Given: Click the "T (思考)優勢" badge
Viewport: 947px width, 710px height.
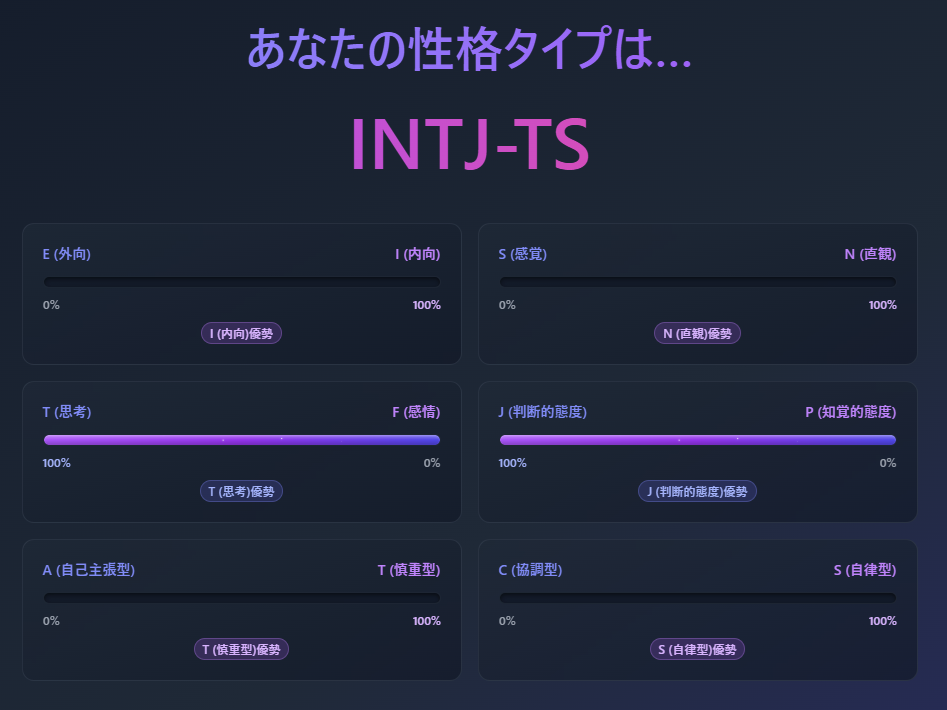Looking at the screenshot, I should pos(241,491).
